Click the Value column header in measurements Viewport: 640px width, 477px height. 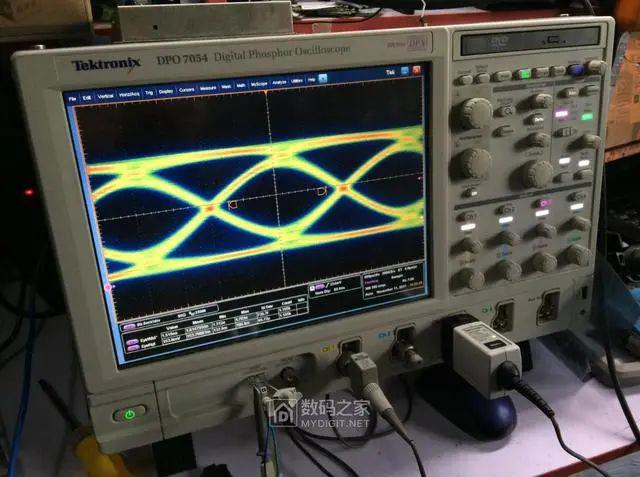pyautogui.click(x=173, y=328)
